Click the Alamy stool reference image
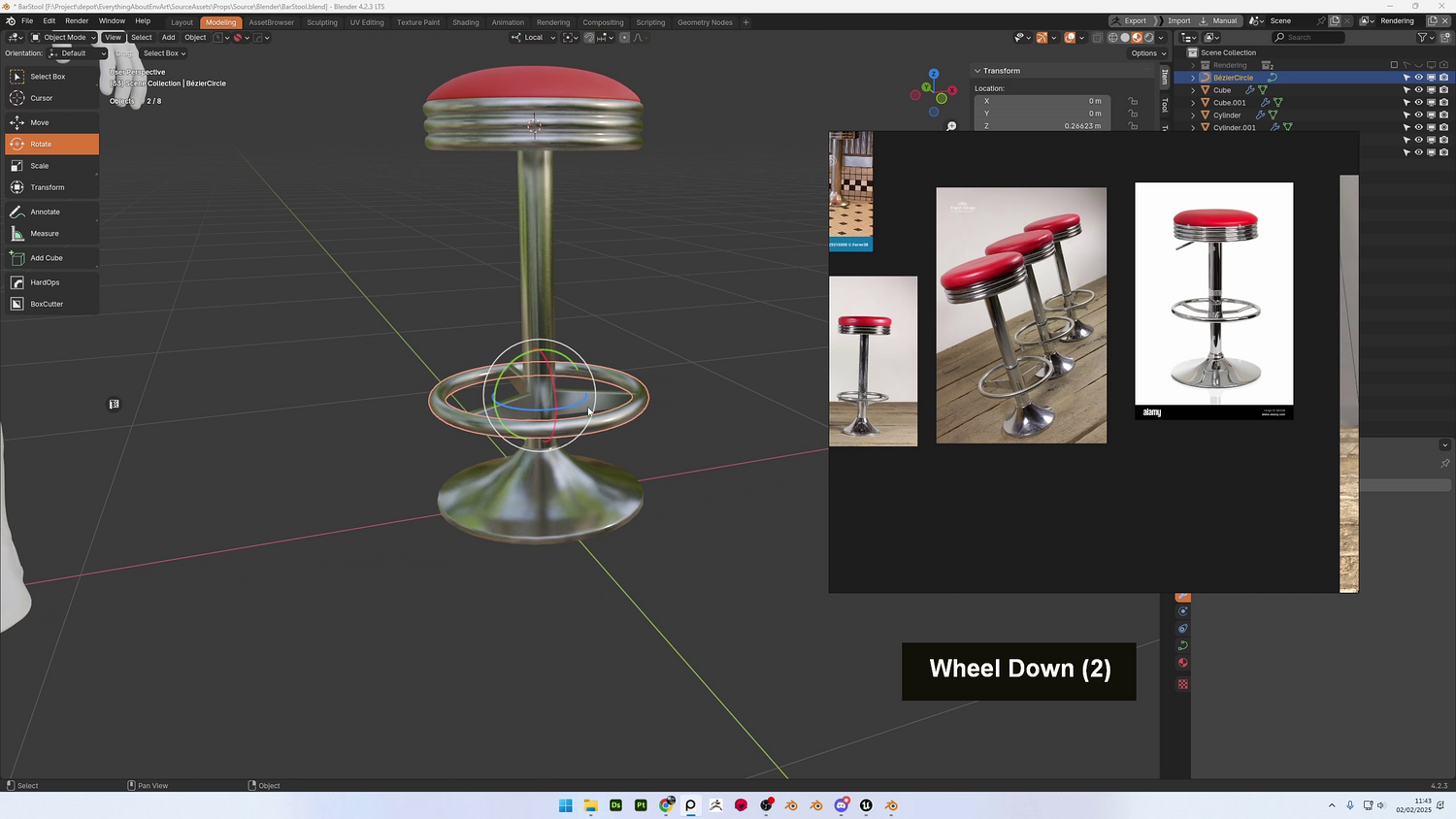The height and width of the screenshot is (819, 1456). click(x=1214, y=301)
